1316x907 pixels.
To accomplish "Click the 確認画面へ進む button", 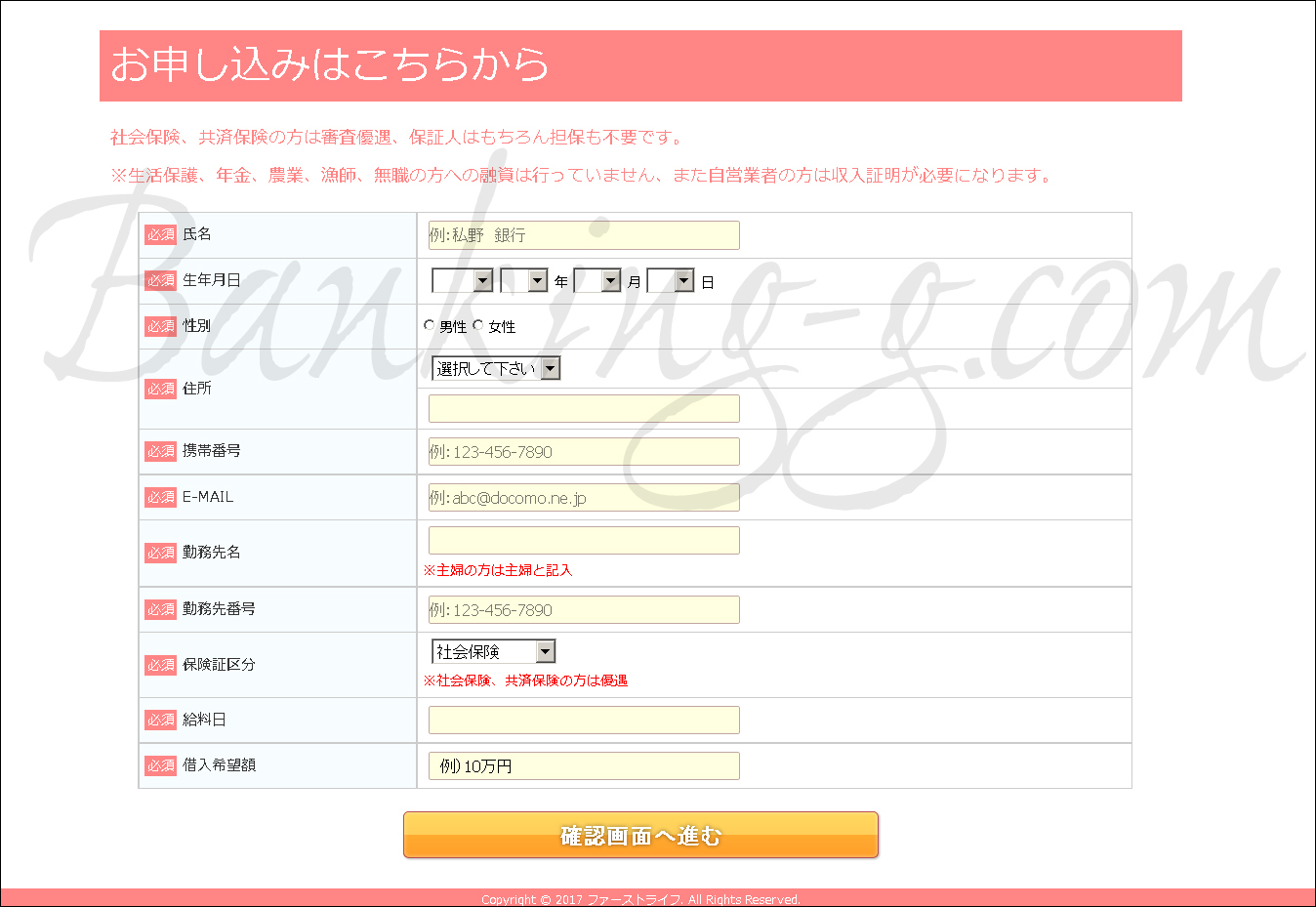I will [x=640, y=835].
